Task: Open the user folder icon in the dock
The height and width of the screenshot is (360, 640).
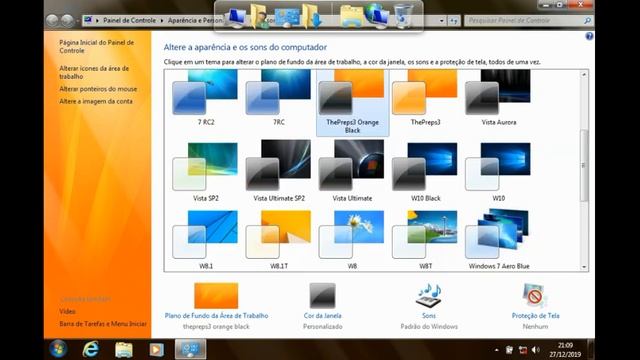Action: [x=260, y=16]
